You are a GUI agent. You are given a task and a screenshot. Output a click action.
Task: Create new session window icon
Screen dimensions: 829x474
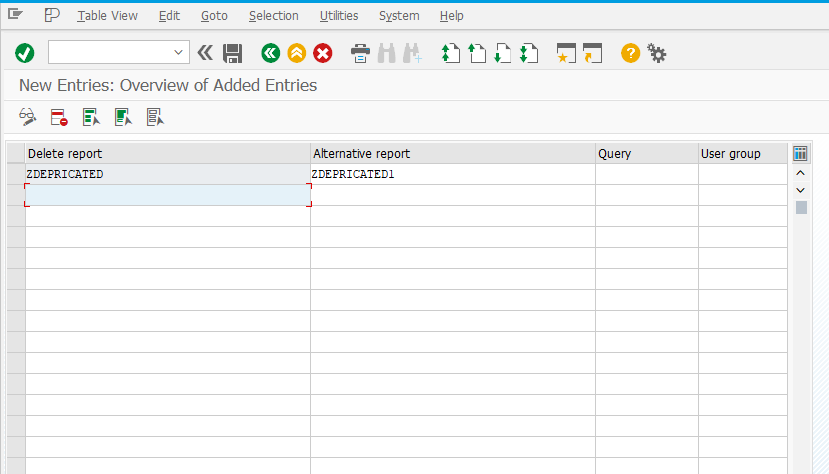[x=566, y=53]
